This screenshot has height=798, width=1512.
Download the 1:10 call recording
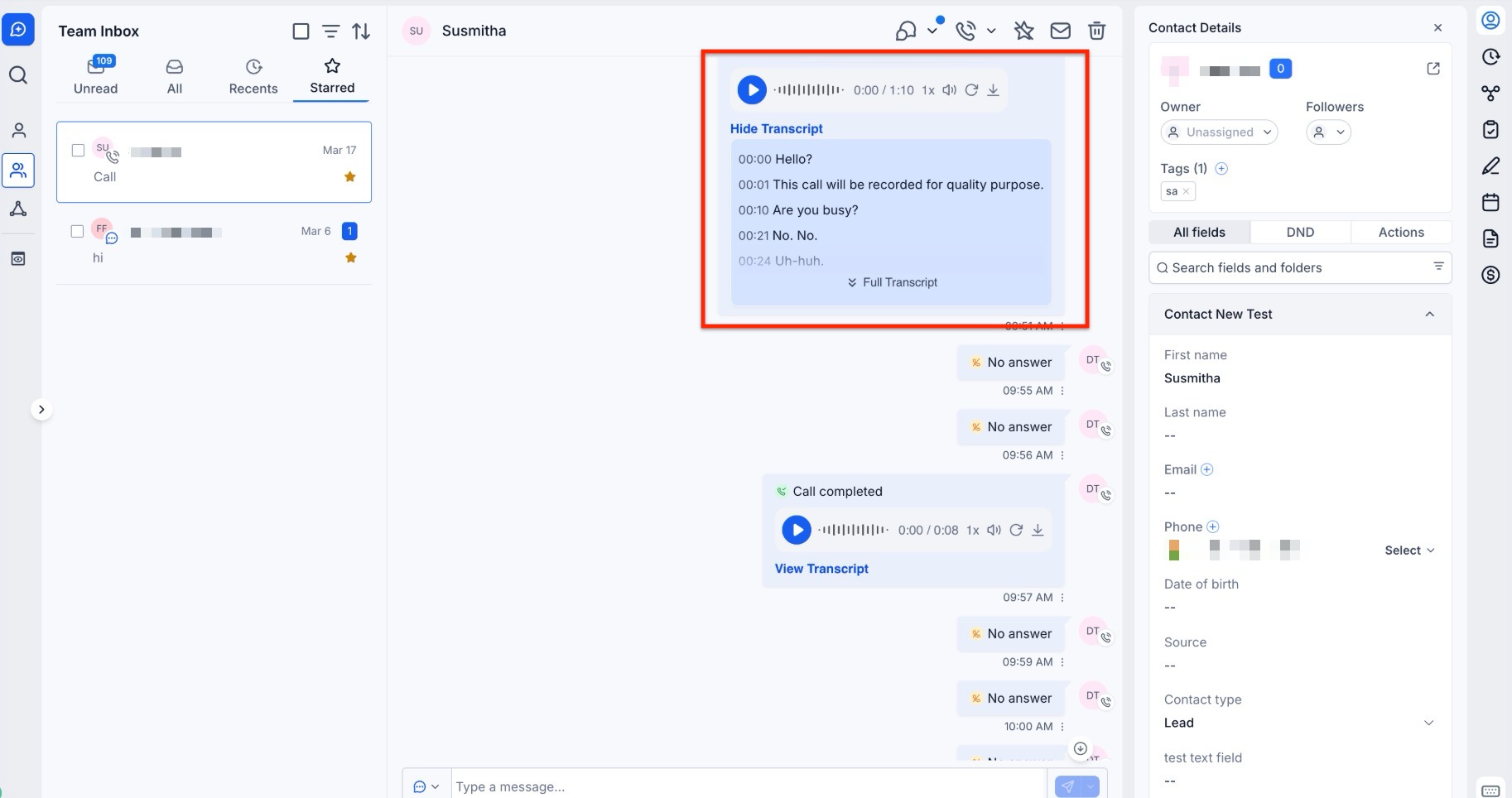tap(993, 90)
